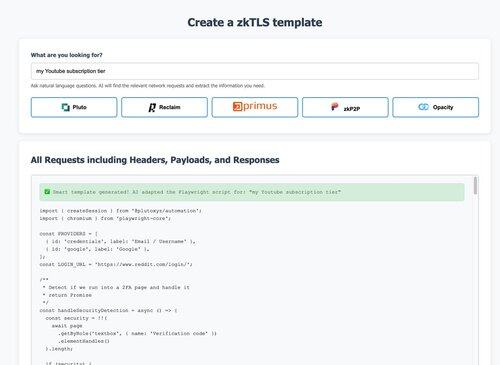Click the Pluto logo icon
This screenshot has width=500, height=365.
click(65, 107)
